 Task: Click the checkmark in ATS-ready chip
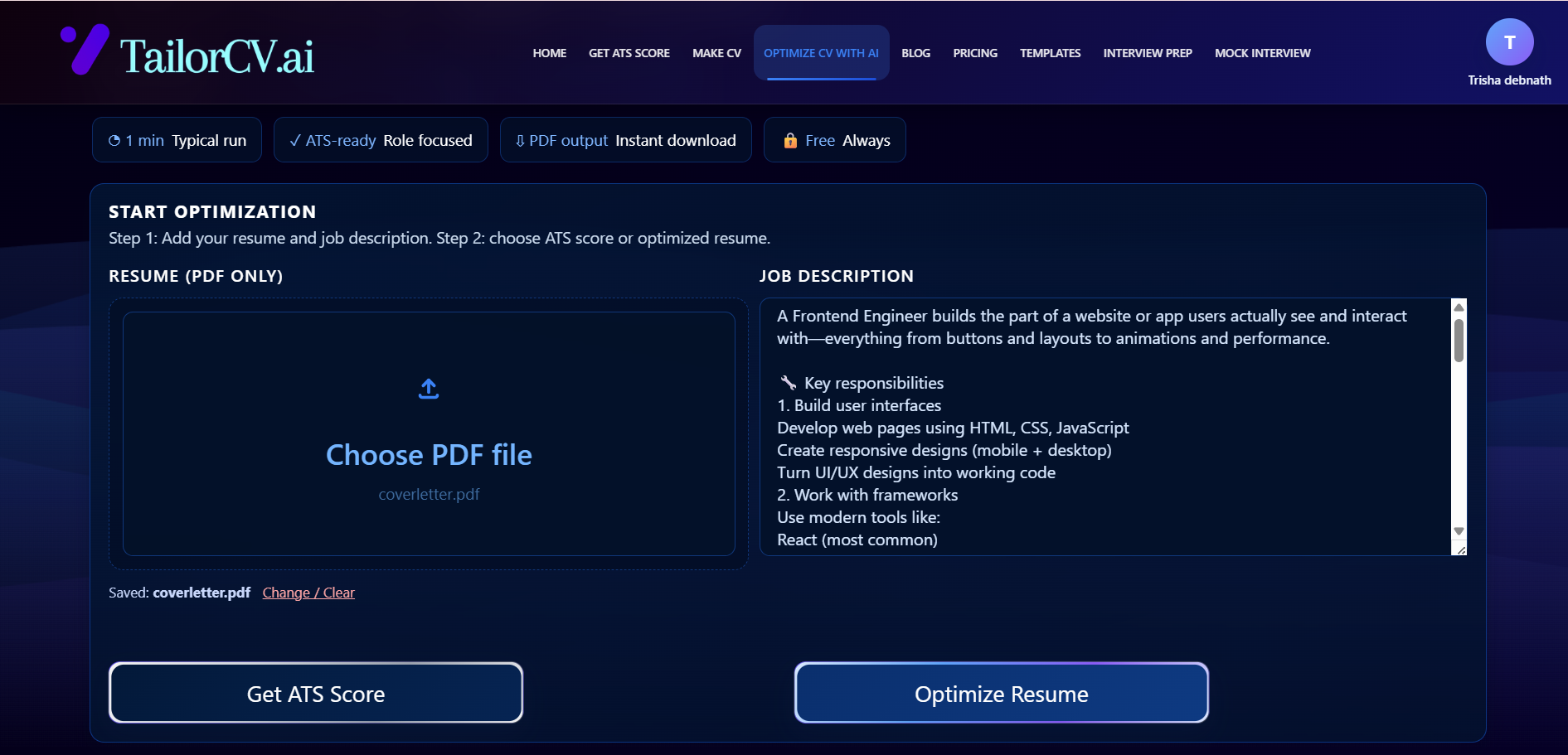pyautogui.click(x=294, y=141)
